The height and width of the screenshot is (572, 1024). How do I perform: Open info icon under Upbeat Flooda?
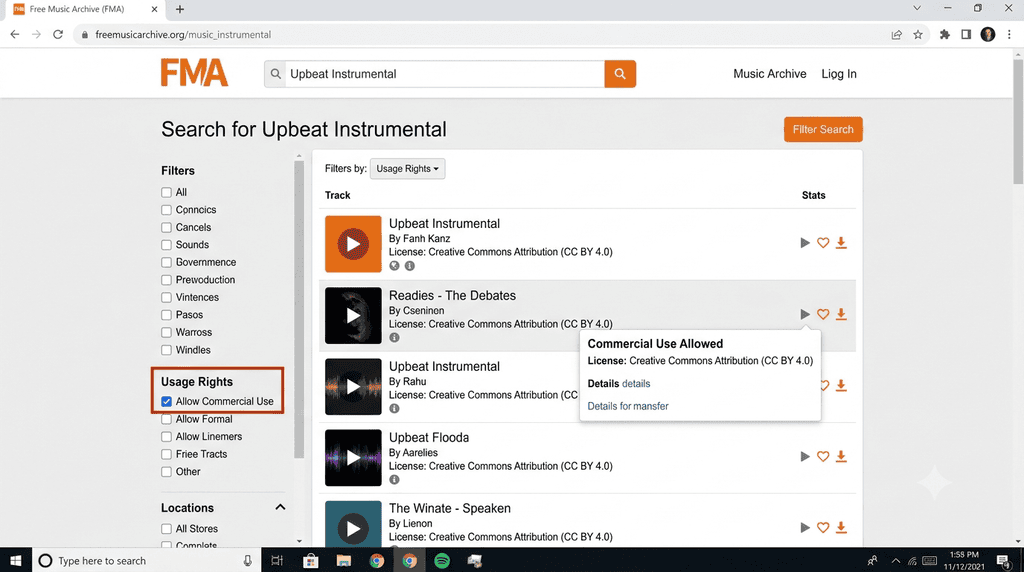tap(394, 480)
